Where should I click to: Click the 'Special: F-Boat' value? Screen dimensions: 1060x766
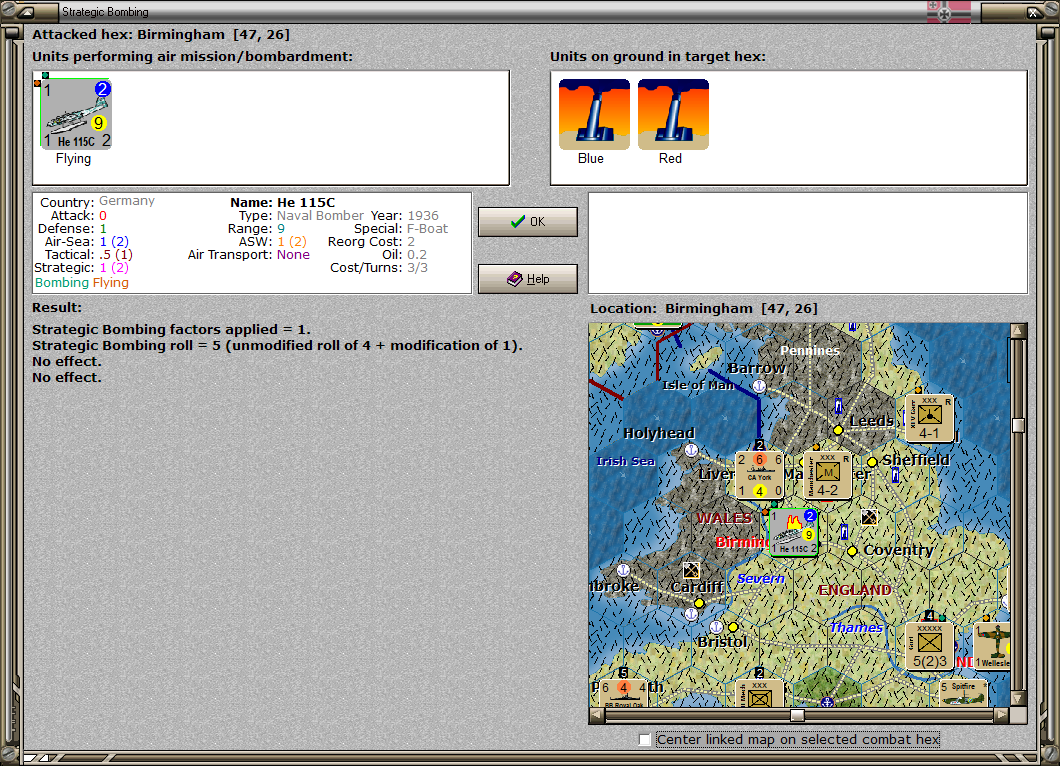tap(427, 229)
